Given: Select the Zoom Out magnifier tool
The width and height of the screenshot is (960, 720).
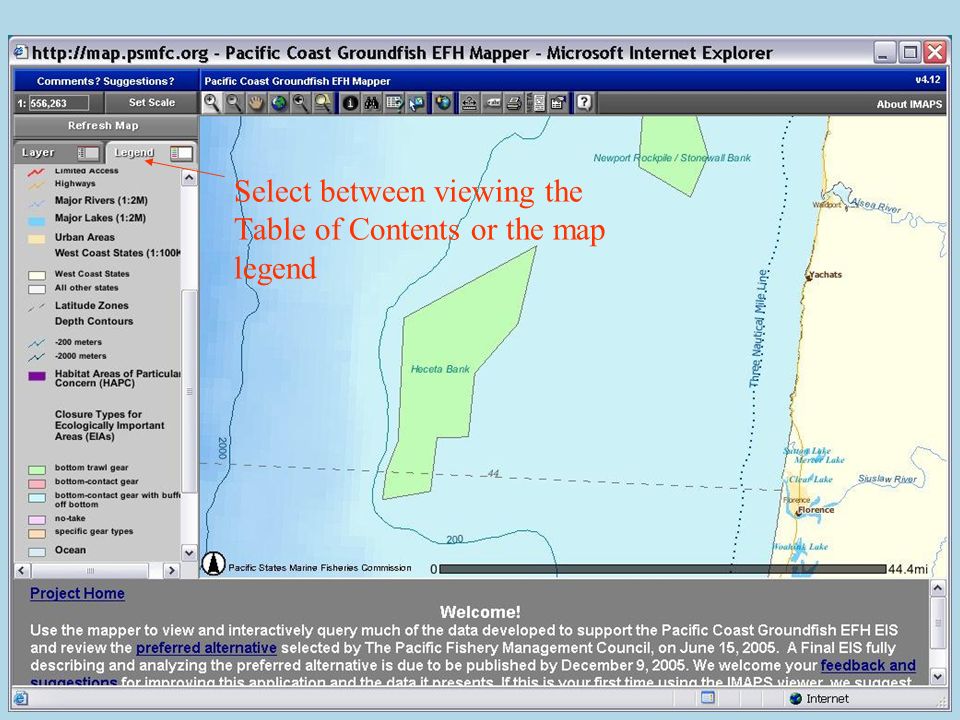Looking at the screenshot, I should 234,103.
